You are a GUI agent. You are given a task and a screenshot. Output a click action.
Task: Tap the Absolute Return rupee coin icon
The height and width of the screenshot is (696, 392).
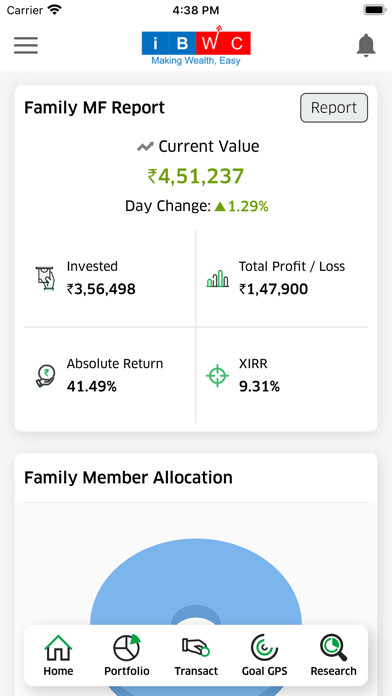tap(45, 376)
